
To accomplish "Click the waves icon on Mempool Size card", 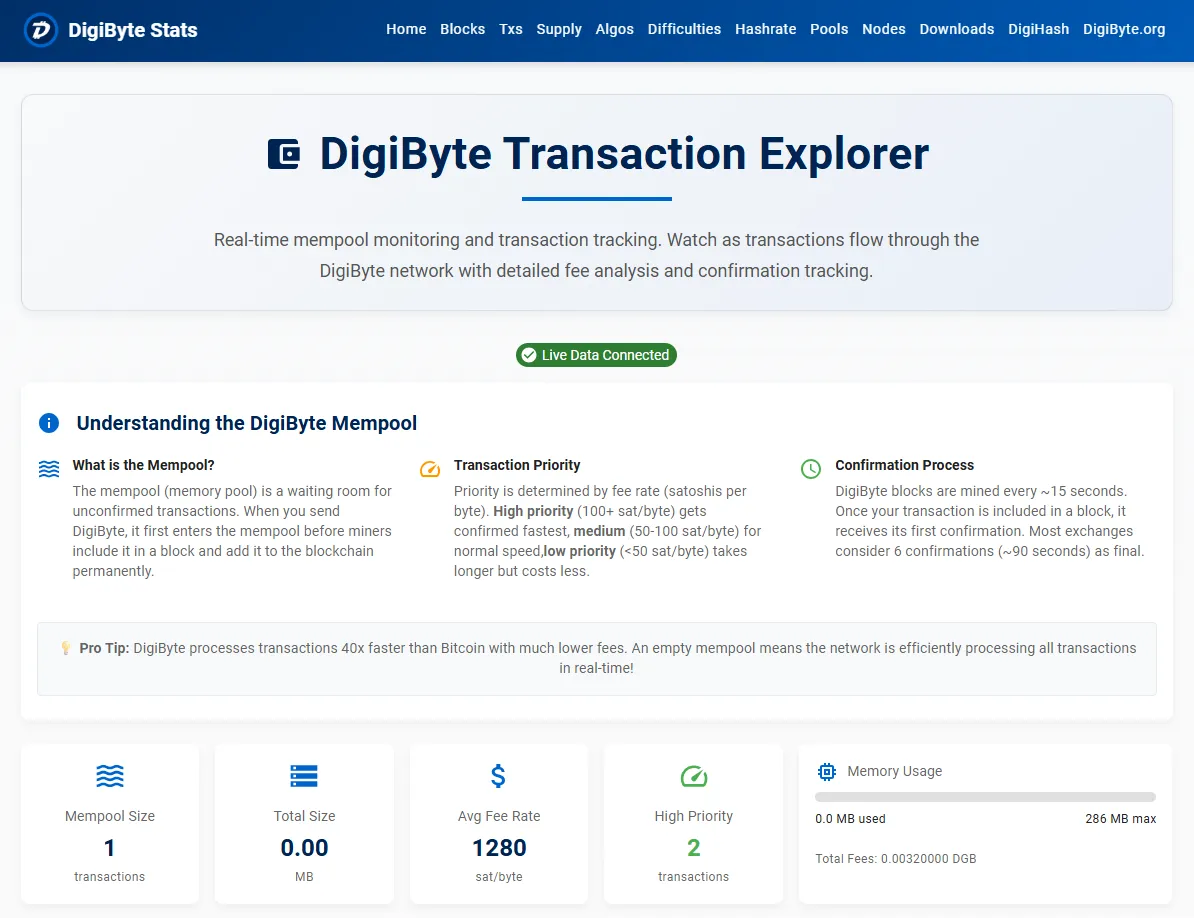I will [110, 776].
